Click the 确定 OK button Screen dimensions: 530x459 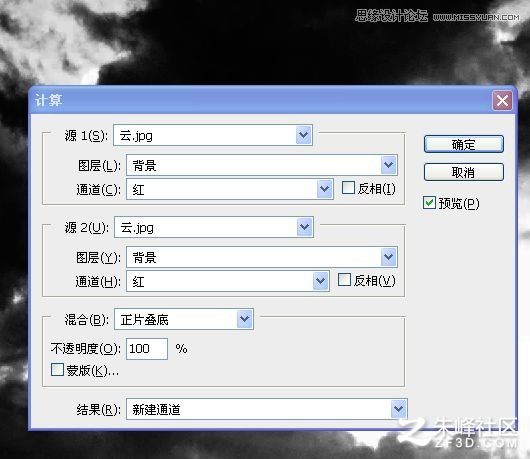point(464,144)
